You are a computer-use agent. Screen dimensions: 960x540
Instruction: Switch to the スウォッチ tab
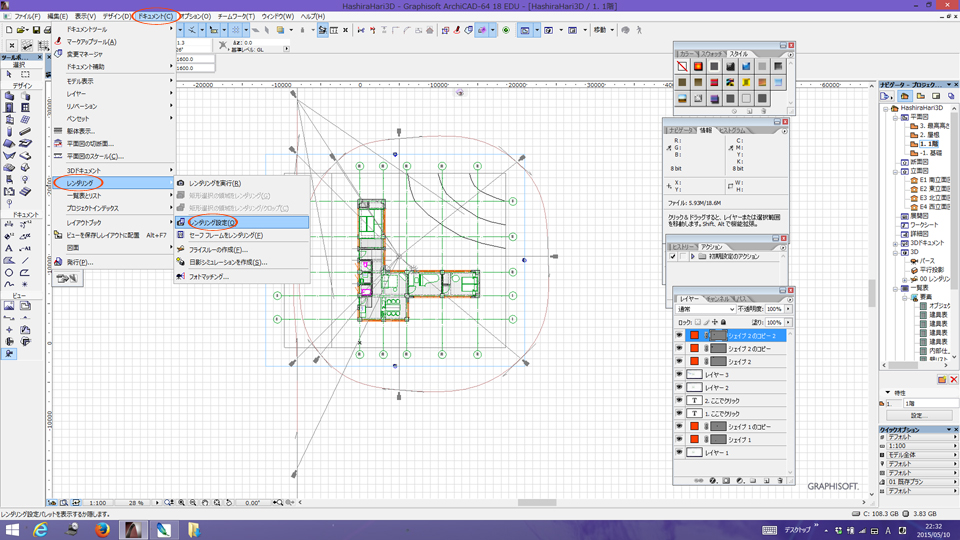[x=711, y=54]
